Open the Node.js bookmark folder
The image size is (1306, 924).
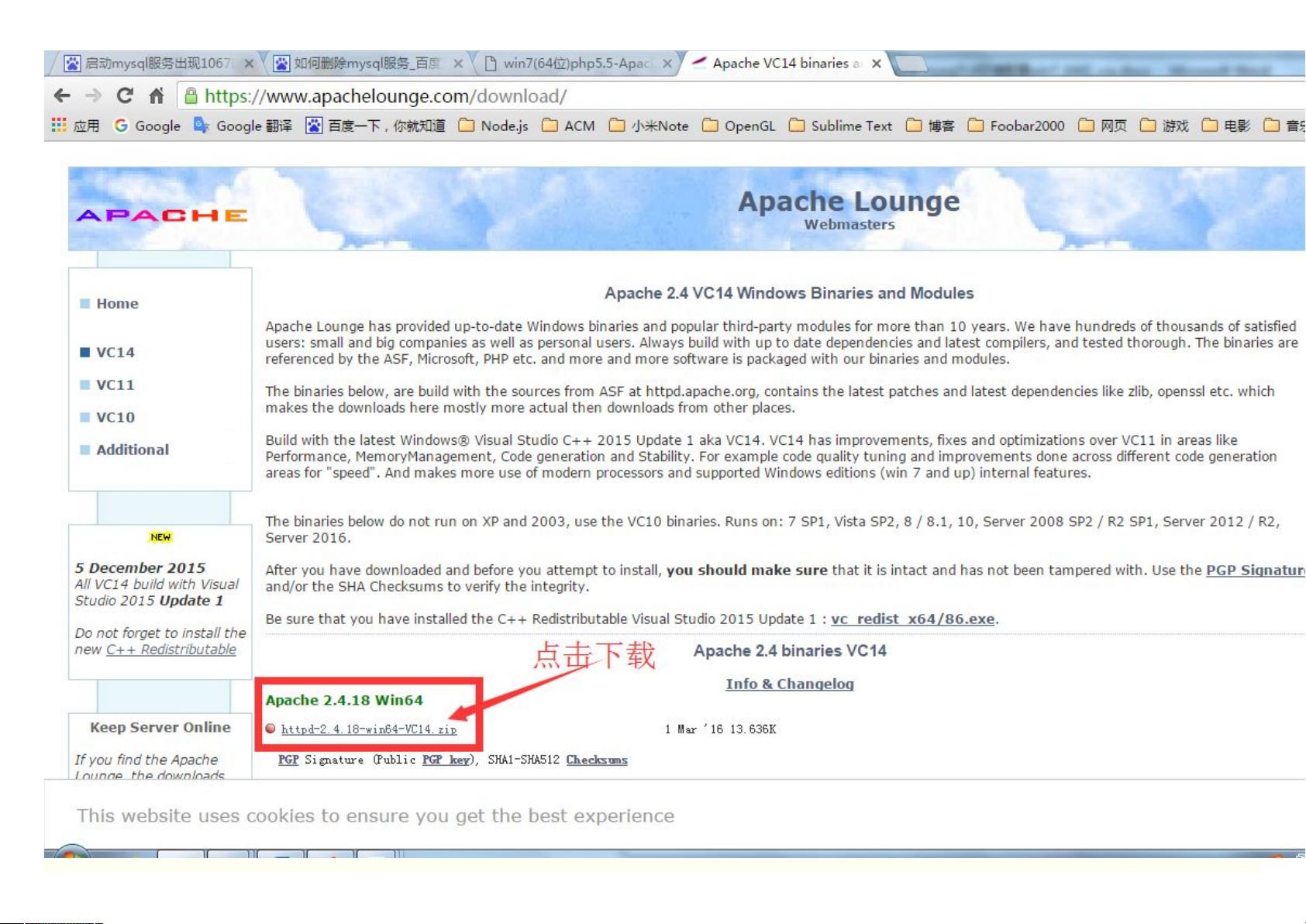[x=493, y=126]
